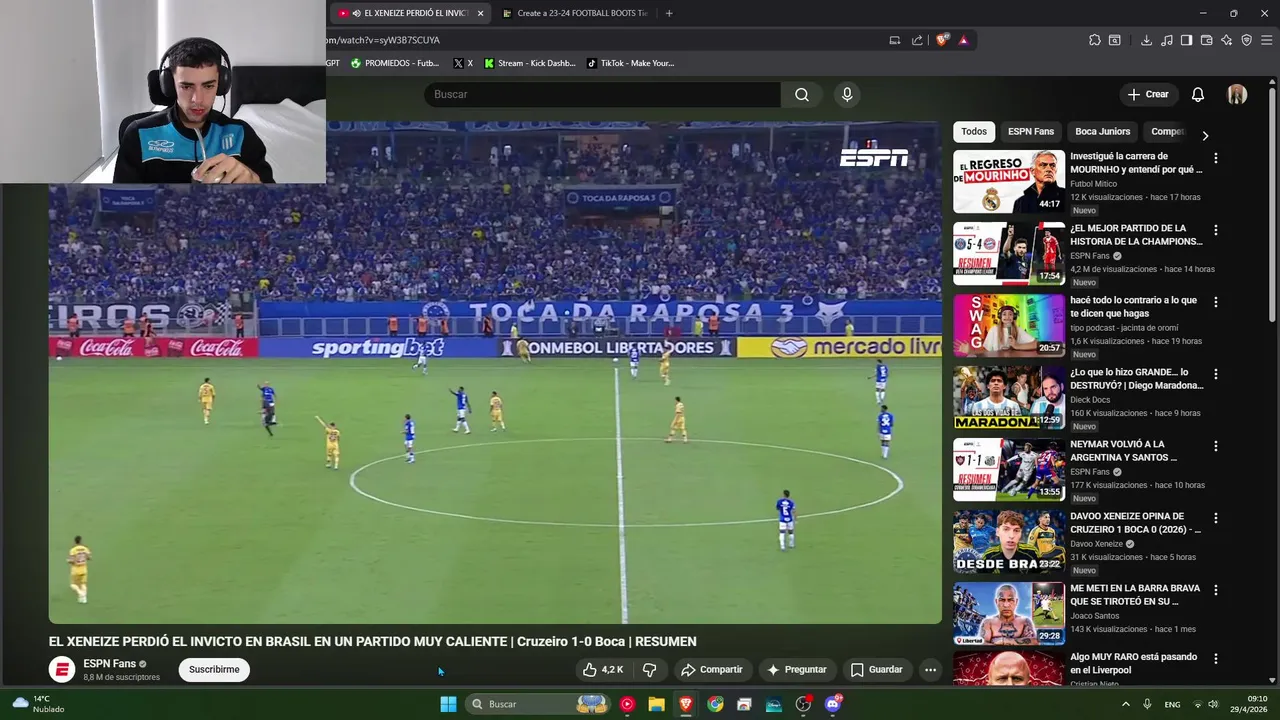
Task: Click the Windows taskbar Buscar search box
Action: (540, 704)
